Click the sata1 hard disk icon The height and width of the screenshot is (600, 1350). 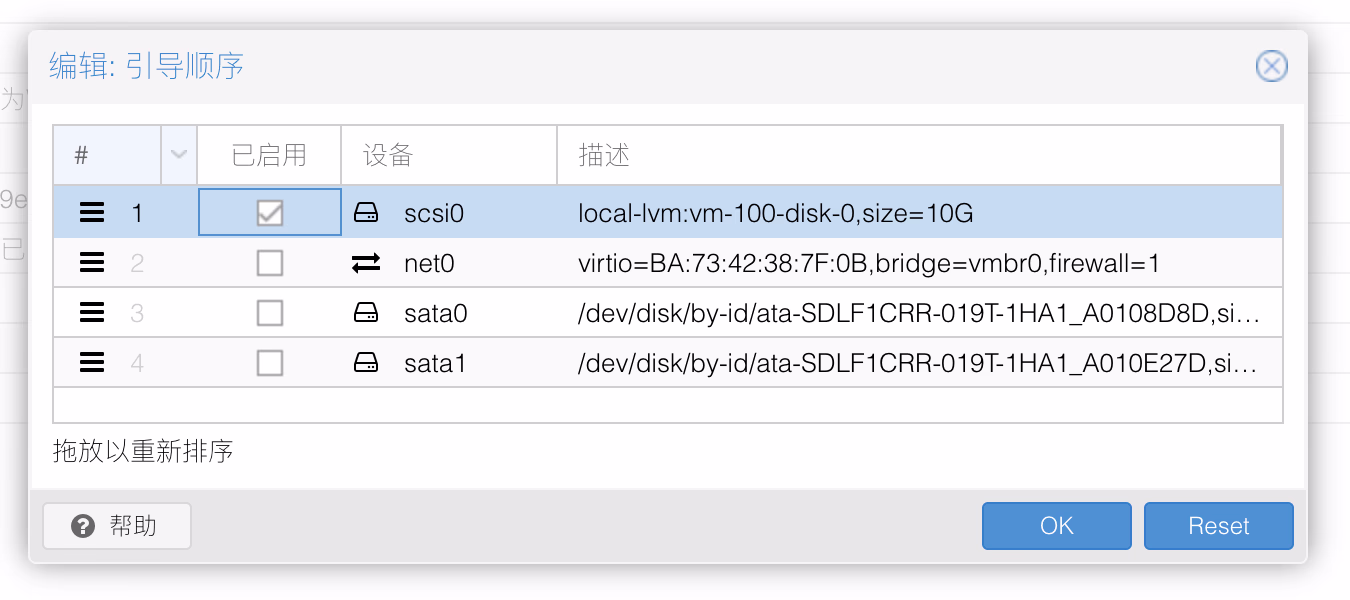click(366, 363)
